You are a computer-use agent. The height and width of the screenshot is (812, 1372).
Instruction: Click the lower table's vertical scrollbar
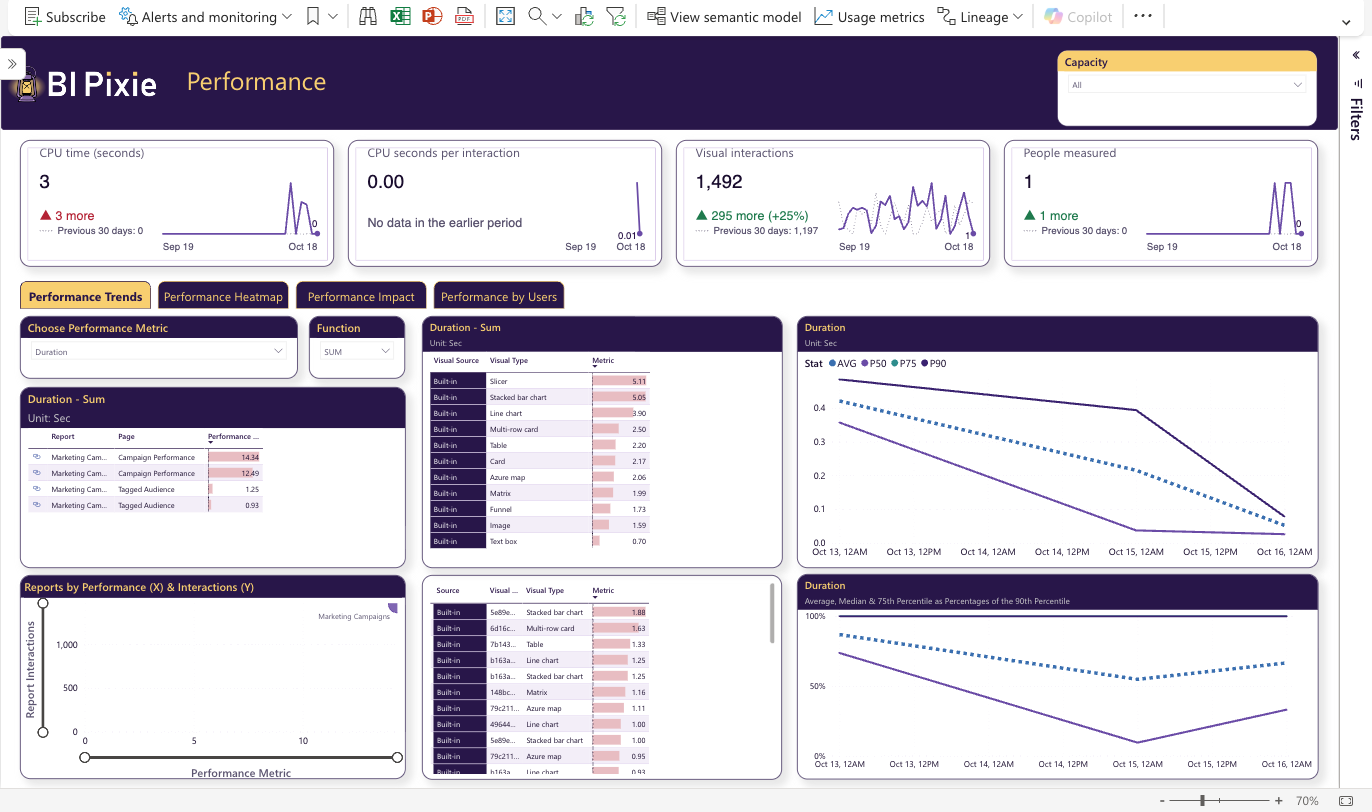773,613
